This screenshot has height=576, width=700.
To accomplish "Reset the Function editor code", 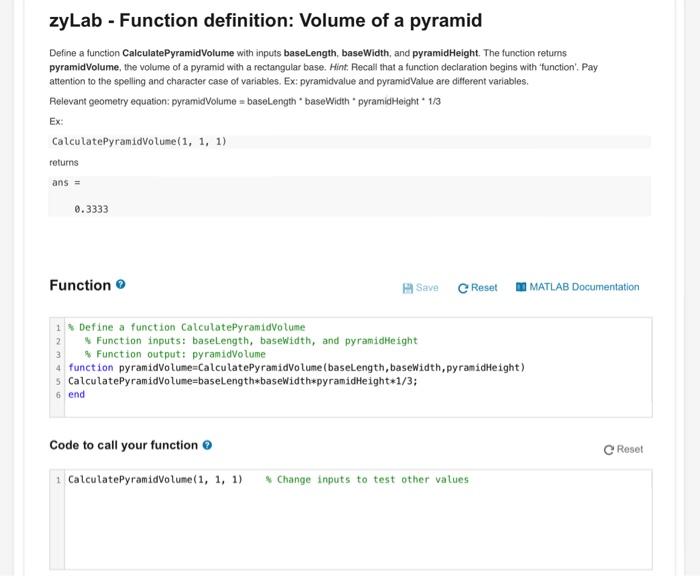I will pyautogui.click(x=477, y=287).
